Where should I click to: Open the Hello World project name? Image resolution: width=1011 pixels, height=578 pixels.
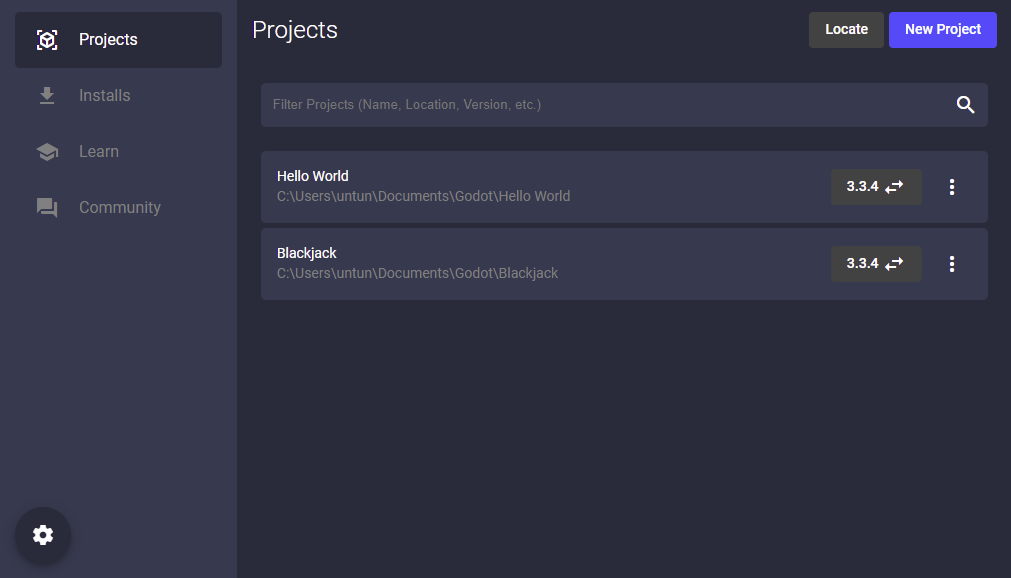pyautogui.click(x=313, y=176)
